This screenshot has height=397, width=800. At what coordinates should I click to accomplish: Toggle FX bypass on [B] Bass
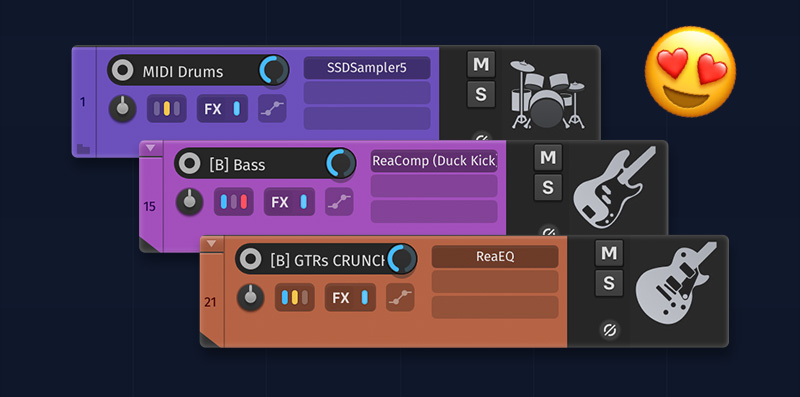304,202
